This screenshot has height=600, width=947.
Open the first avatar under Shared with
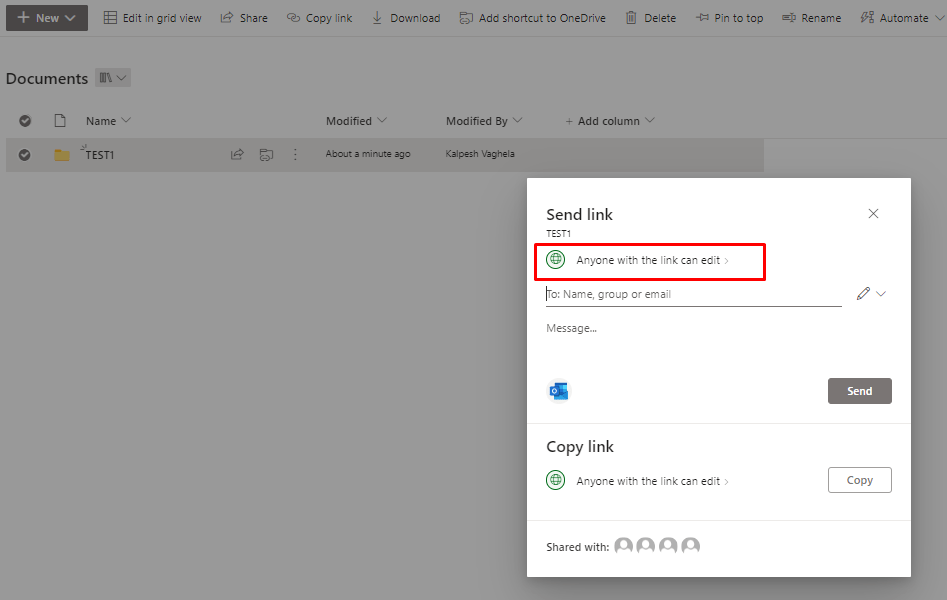[623, 545]
